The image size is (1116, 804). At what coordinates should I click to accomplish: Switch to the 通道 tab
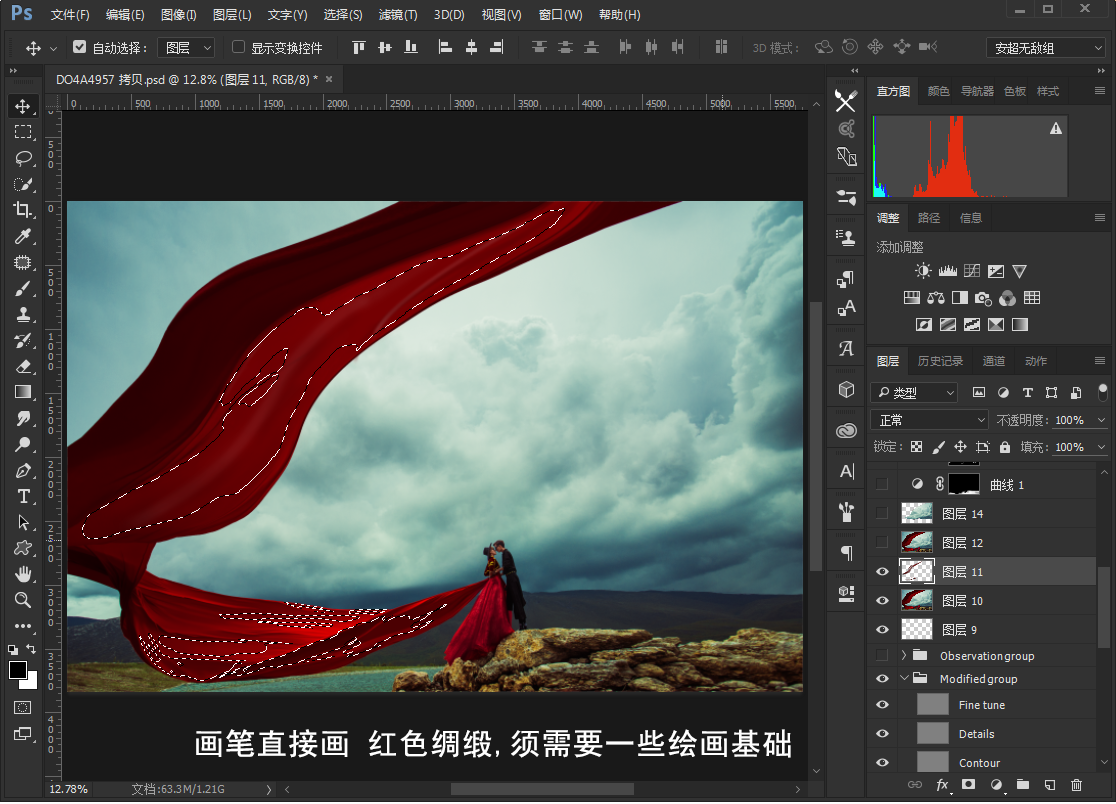pos(994,361)
